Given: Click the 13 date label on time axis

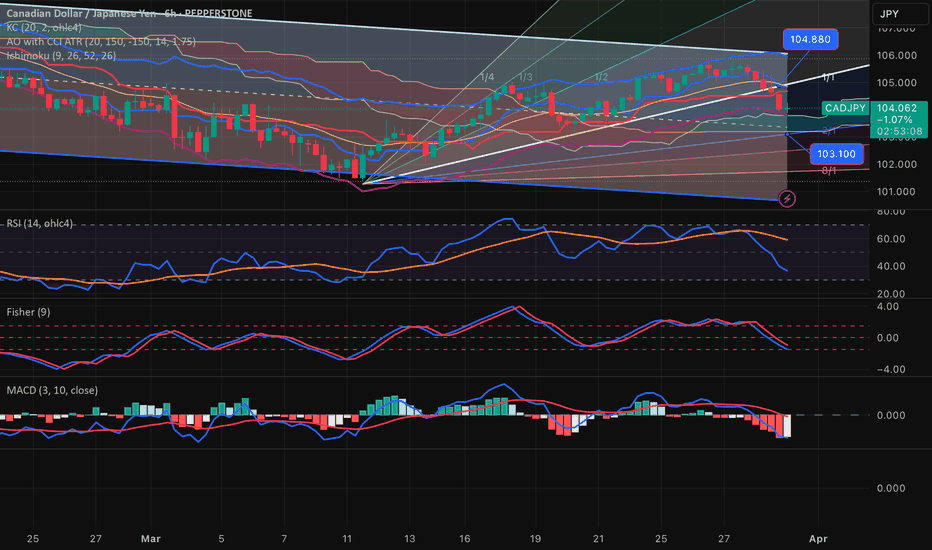Looking at the screenshot, I should [410, 539].
